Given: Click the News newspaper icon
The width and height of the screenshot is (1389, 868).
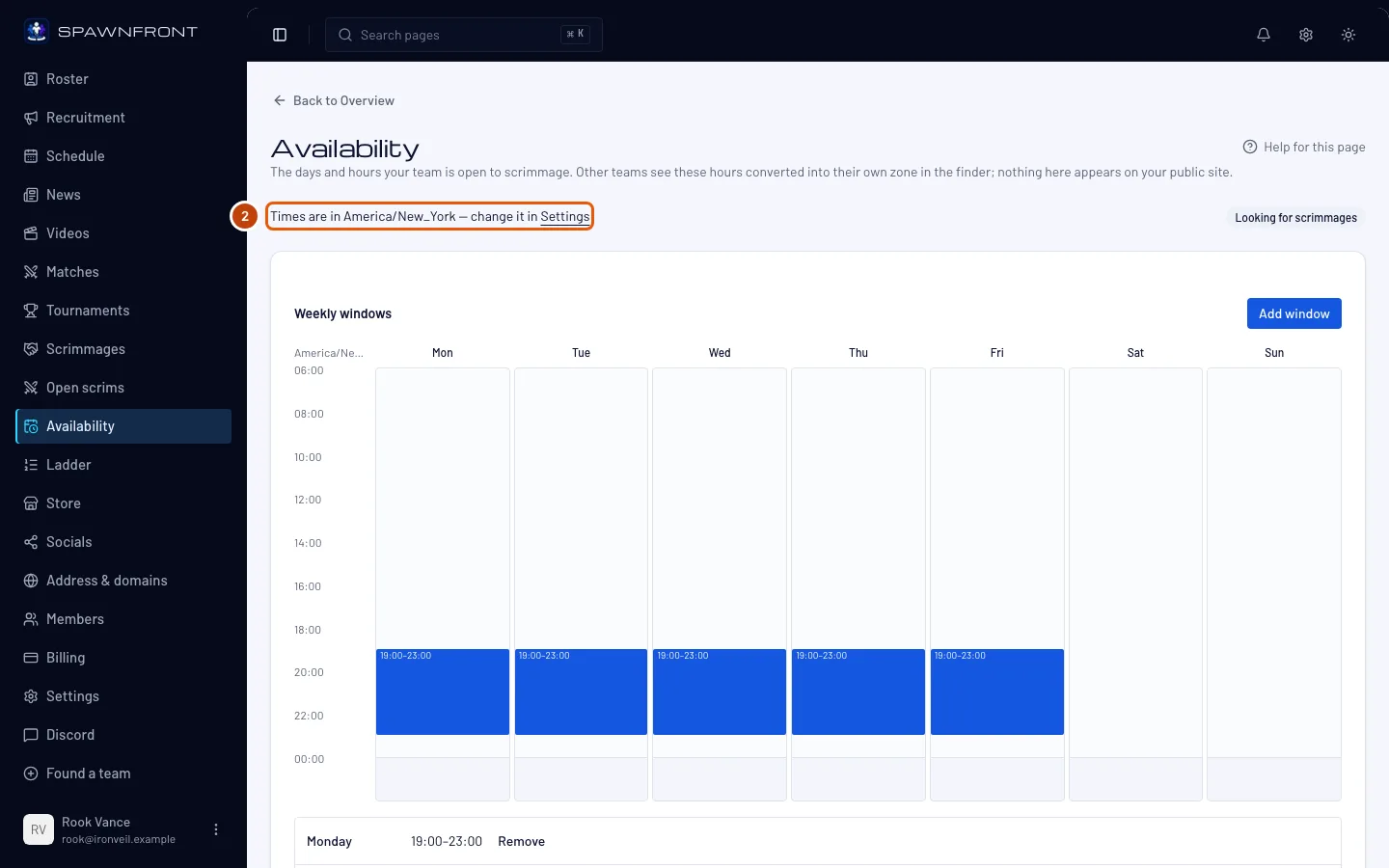Looking at the screenshot, I should [31, 195].
